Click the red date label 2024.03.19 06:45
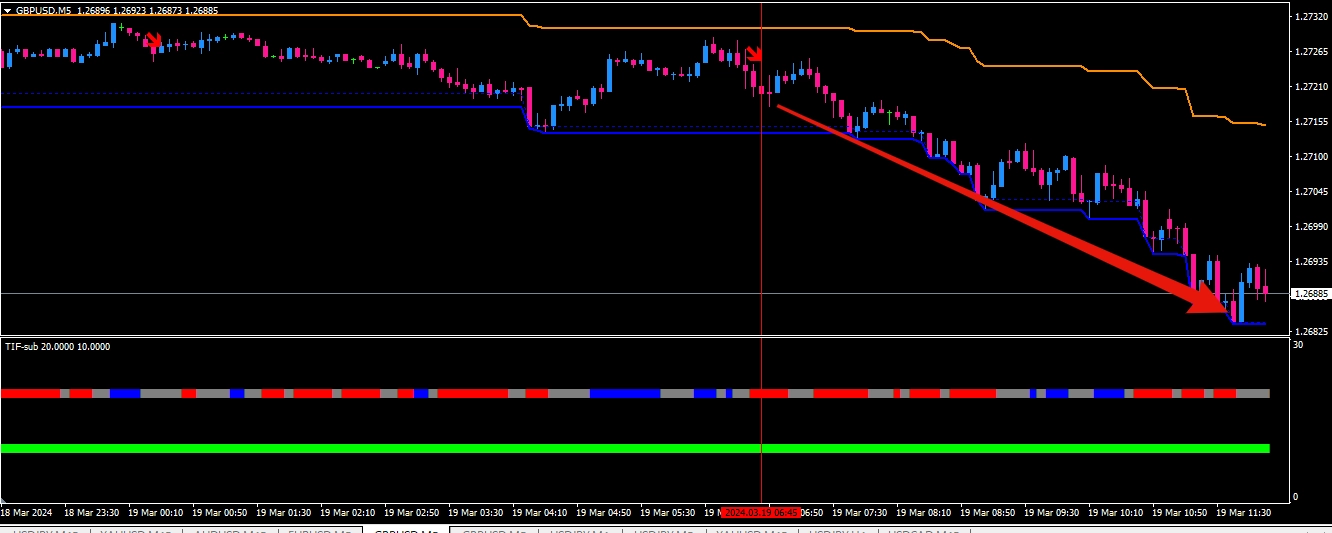 (761, 512)
